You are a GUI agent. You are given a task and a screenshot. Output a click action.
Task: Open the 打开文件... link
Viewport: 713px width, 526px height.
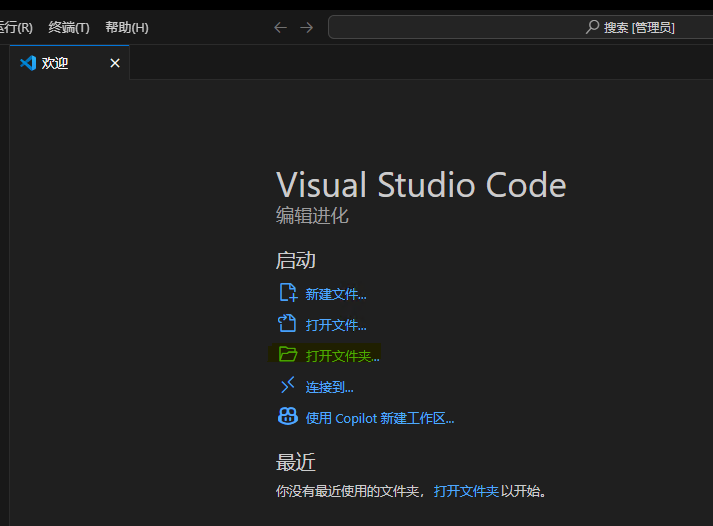pyautogui.click(x=336, y=325)
